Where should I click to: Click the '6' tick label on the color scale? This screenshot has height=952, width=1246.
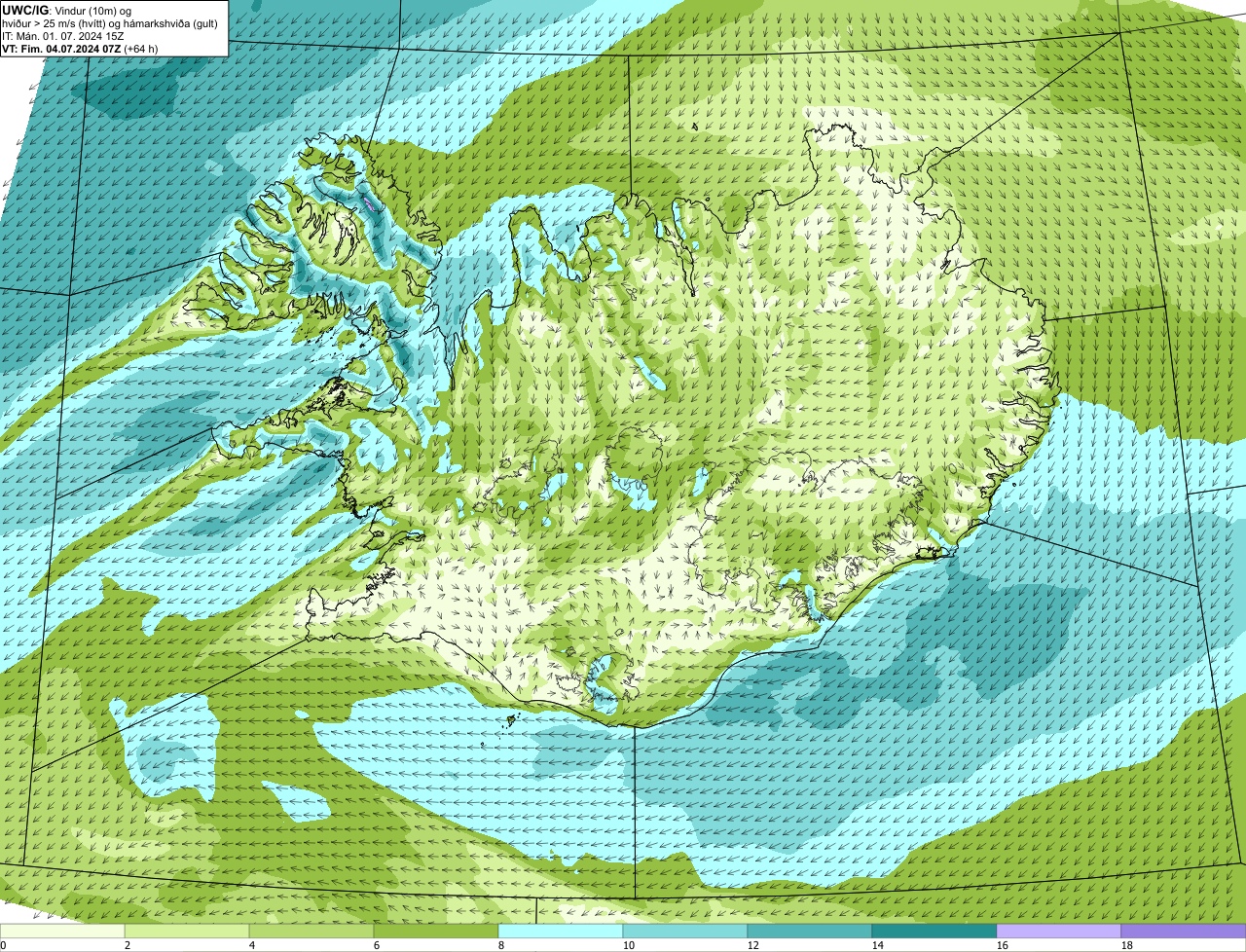[377, 945]
